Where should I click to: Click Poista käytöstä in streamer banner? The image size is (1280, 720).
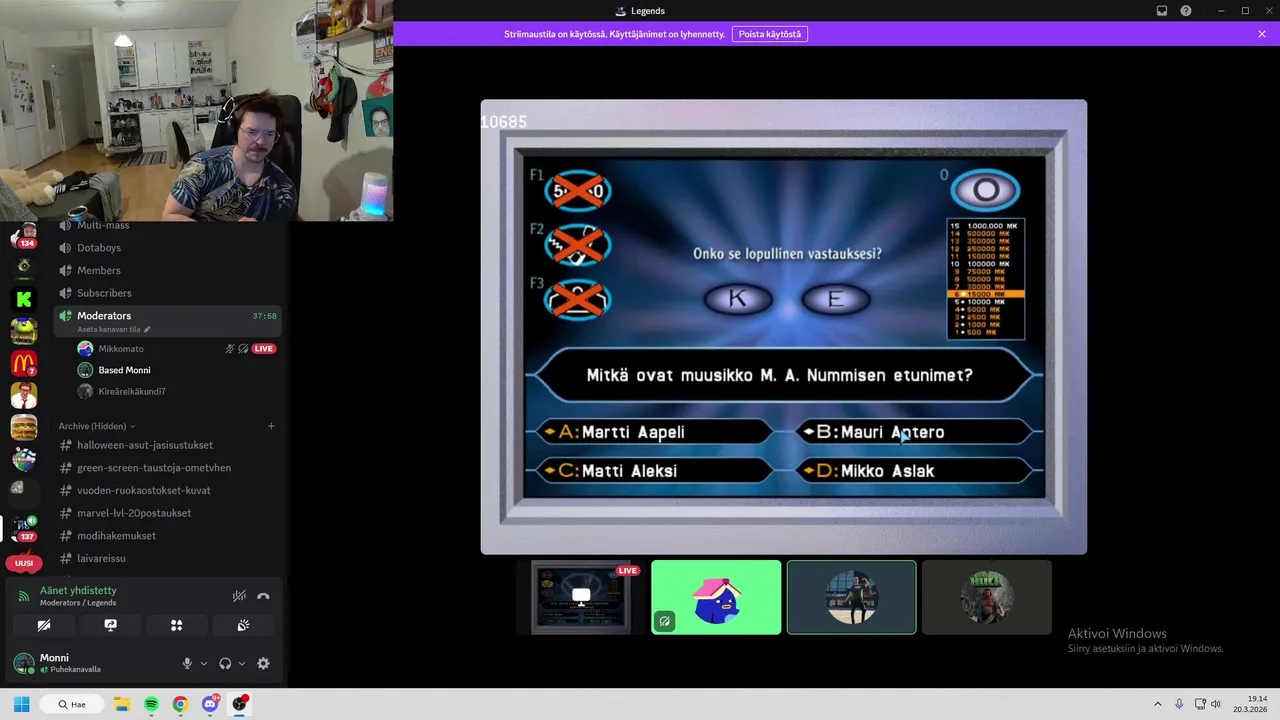point(770,34)
